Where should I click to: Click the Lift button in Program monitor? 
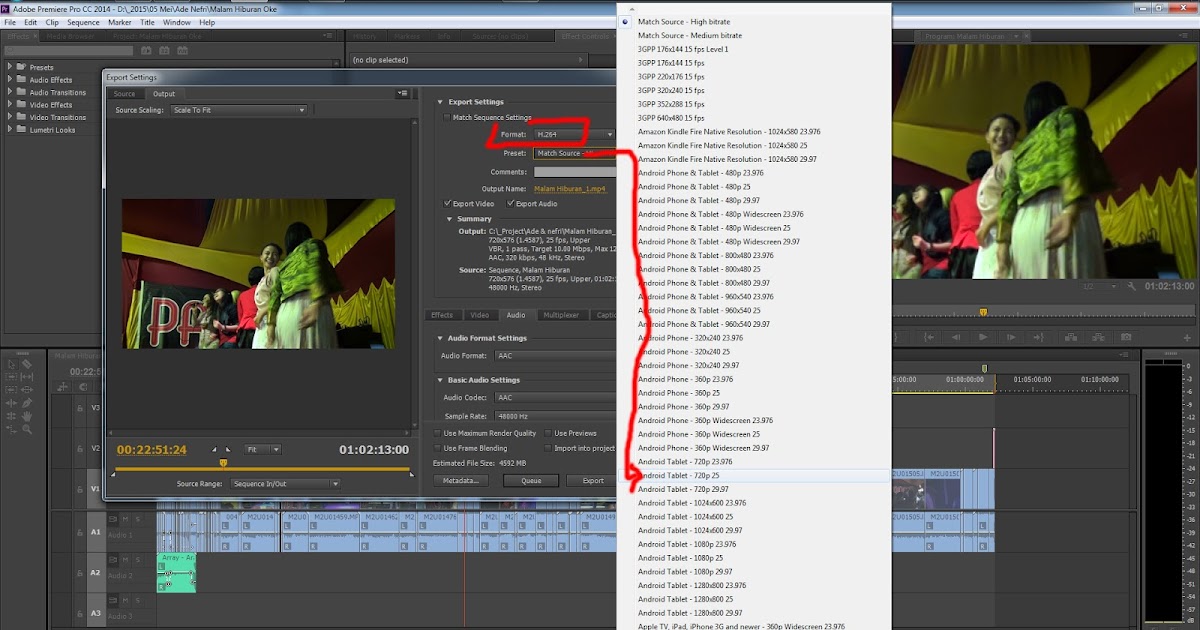click(x=1071, y=337)
